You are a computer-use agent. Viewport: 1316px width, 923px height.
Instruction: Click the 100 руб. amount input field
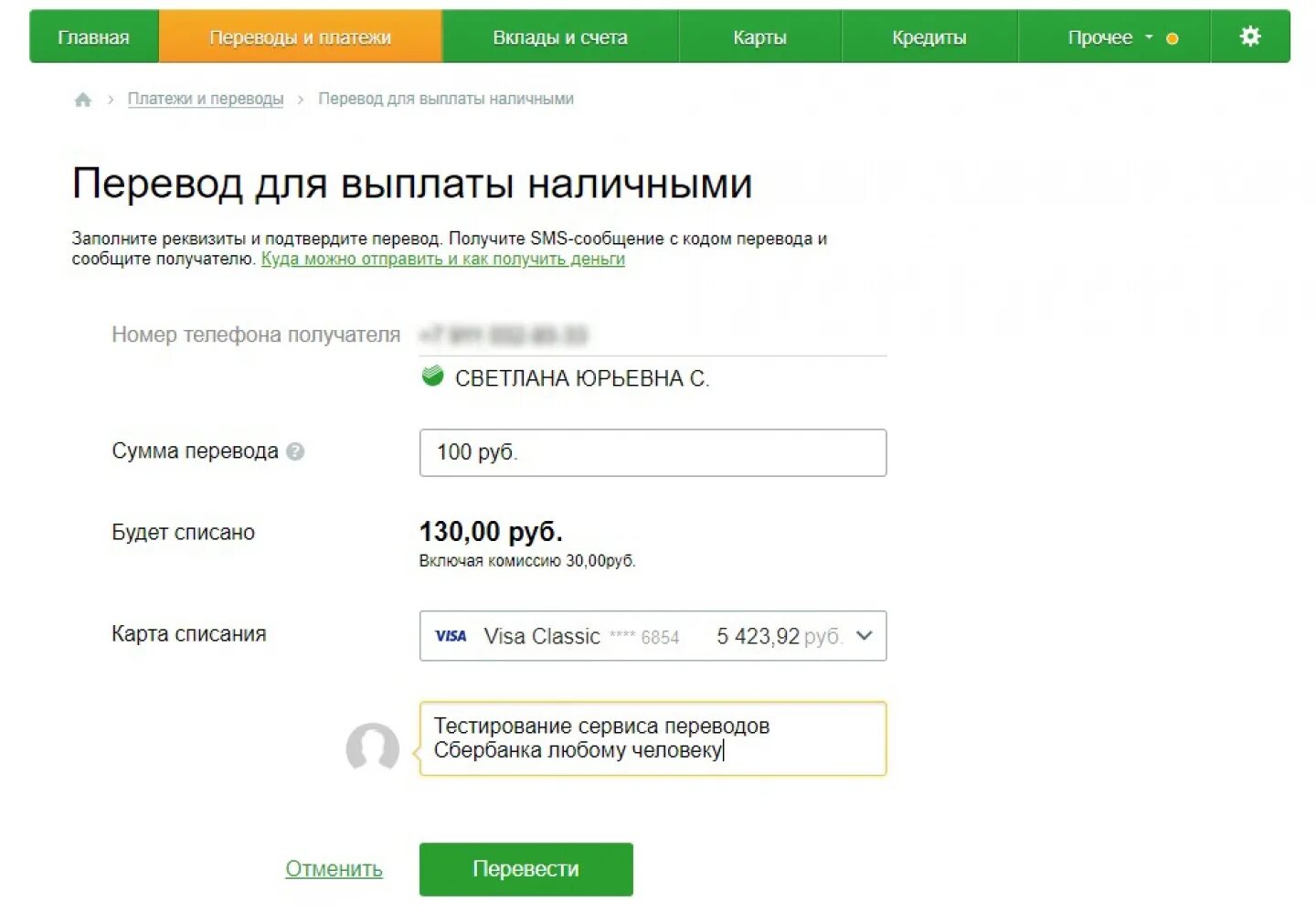653,452
